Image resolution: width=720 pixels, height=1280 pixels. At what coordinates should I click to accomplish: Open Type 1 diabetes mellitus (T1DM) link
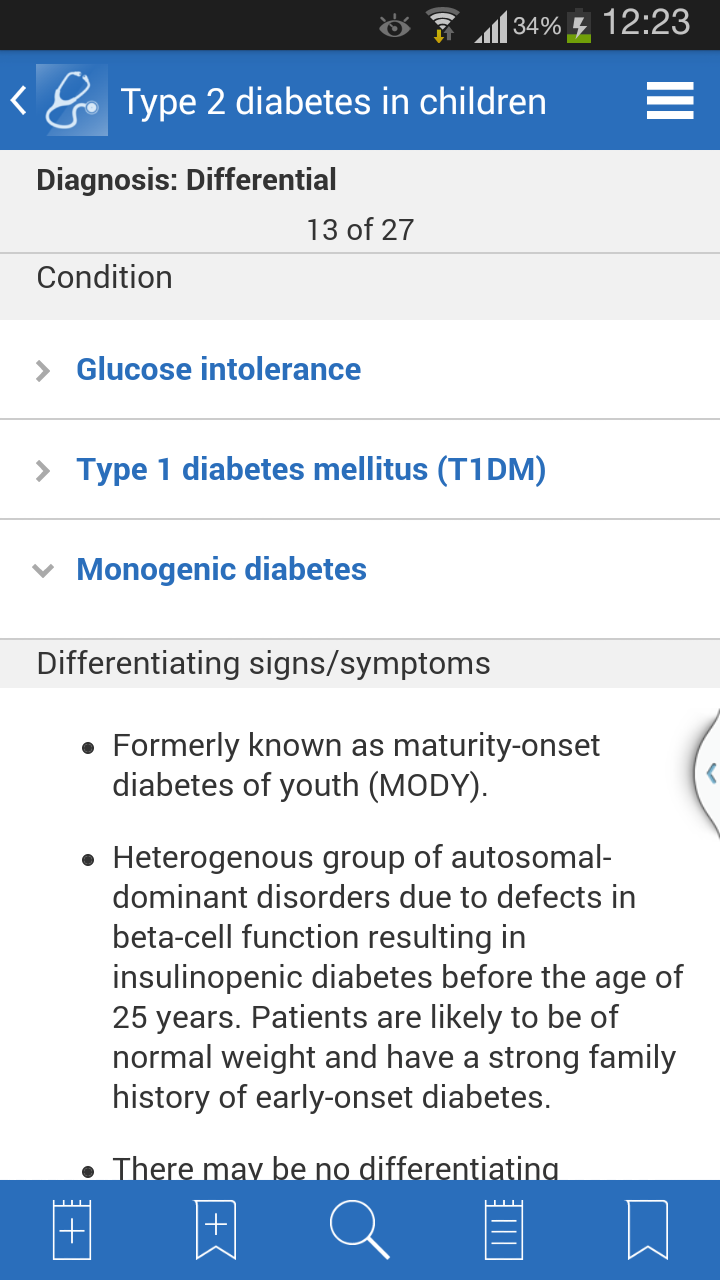pos(311,469)
